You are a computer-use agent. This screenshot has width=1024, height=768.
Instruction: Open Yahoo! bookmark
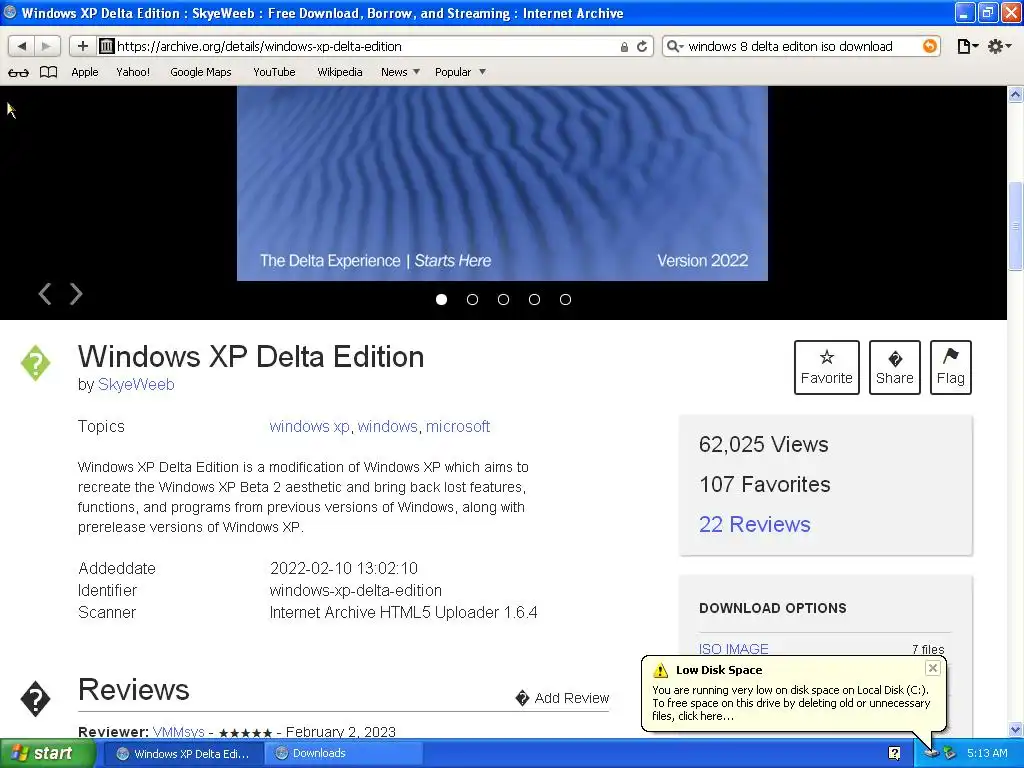tap(133, 72)
